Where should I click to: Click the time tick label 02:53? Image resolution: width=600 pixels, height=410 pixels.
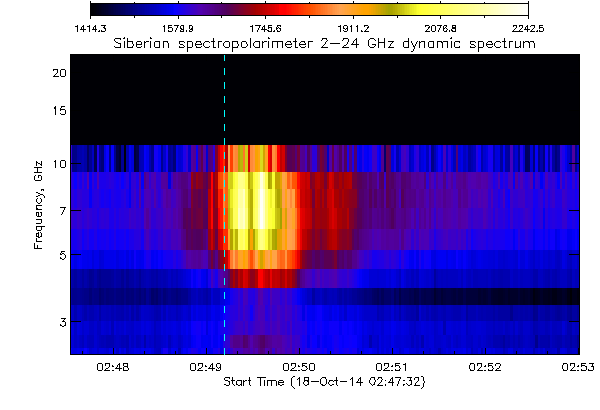(x=578, y=367)
